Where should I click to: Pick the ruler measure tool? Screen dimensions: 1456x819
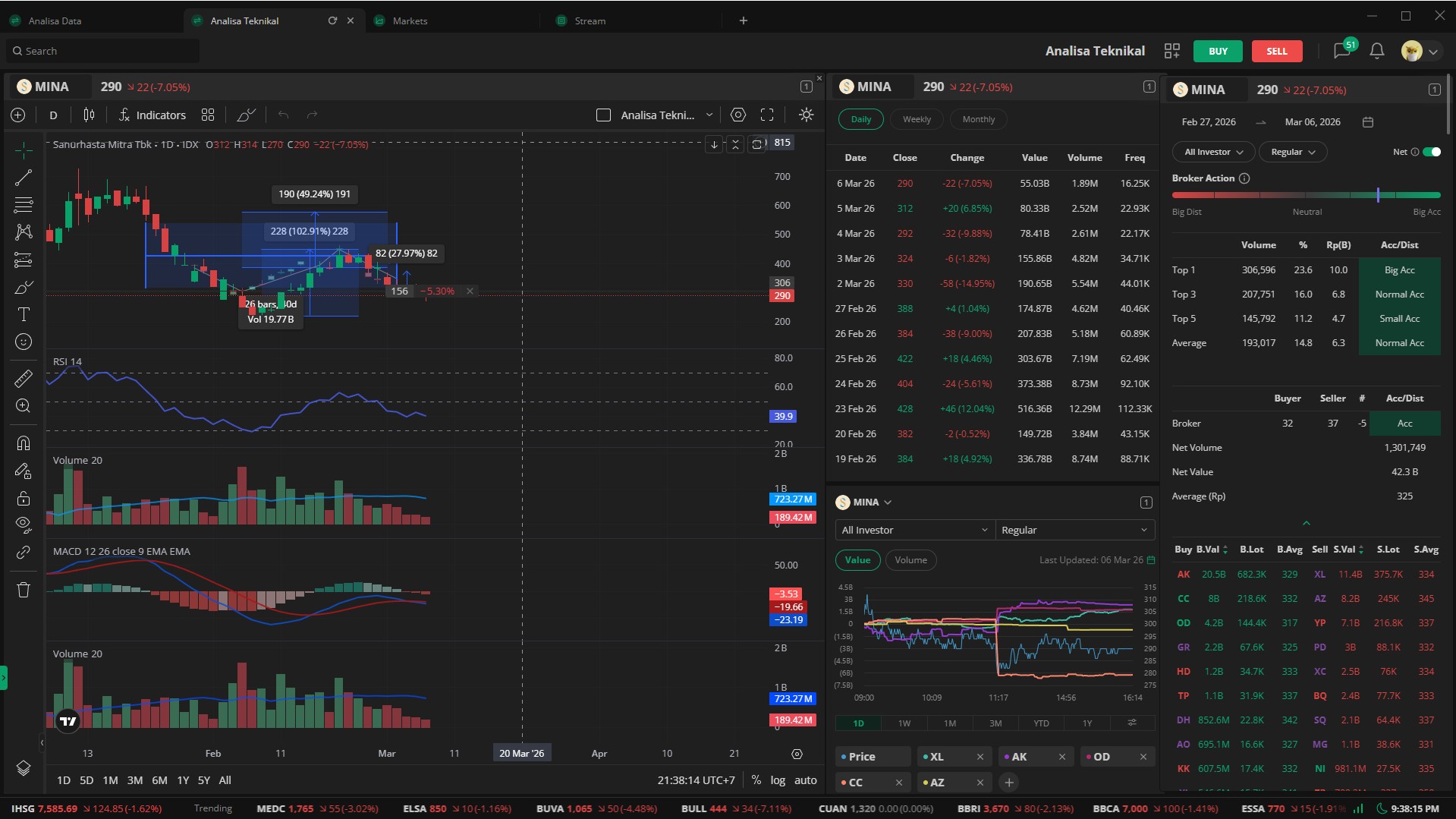point(24,377)
